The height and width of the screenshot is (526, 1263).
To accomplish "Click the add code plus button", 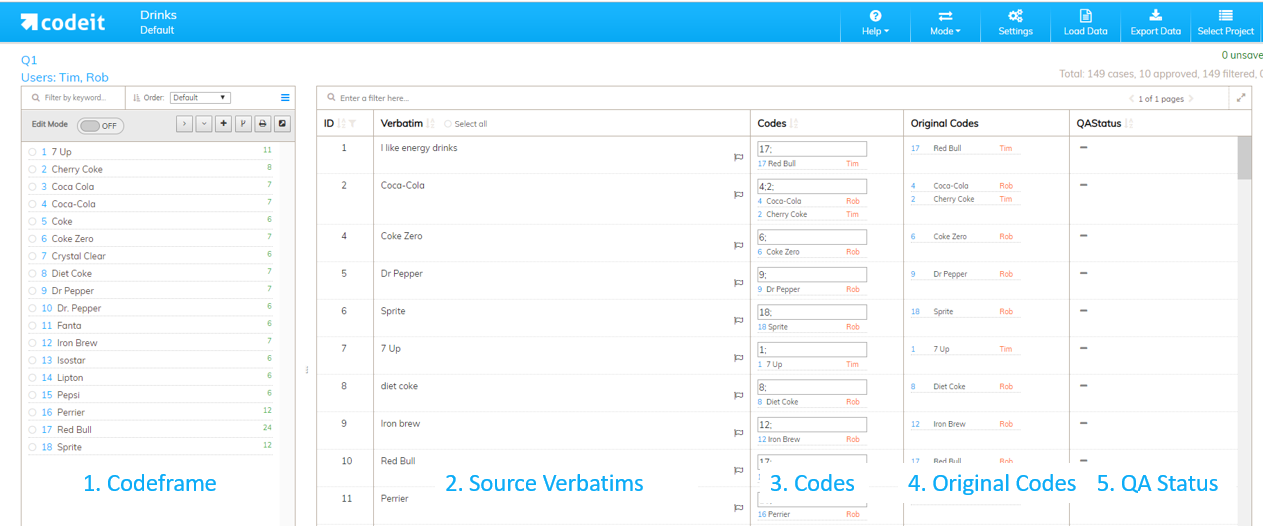I will click(x=223, y=124).
